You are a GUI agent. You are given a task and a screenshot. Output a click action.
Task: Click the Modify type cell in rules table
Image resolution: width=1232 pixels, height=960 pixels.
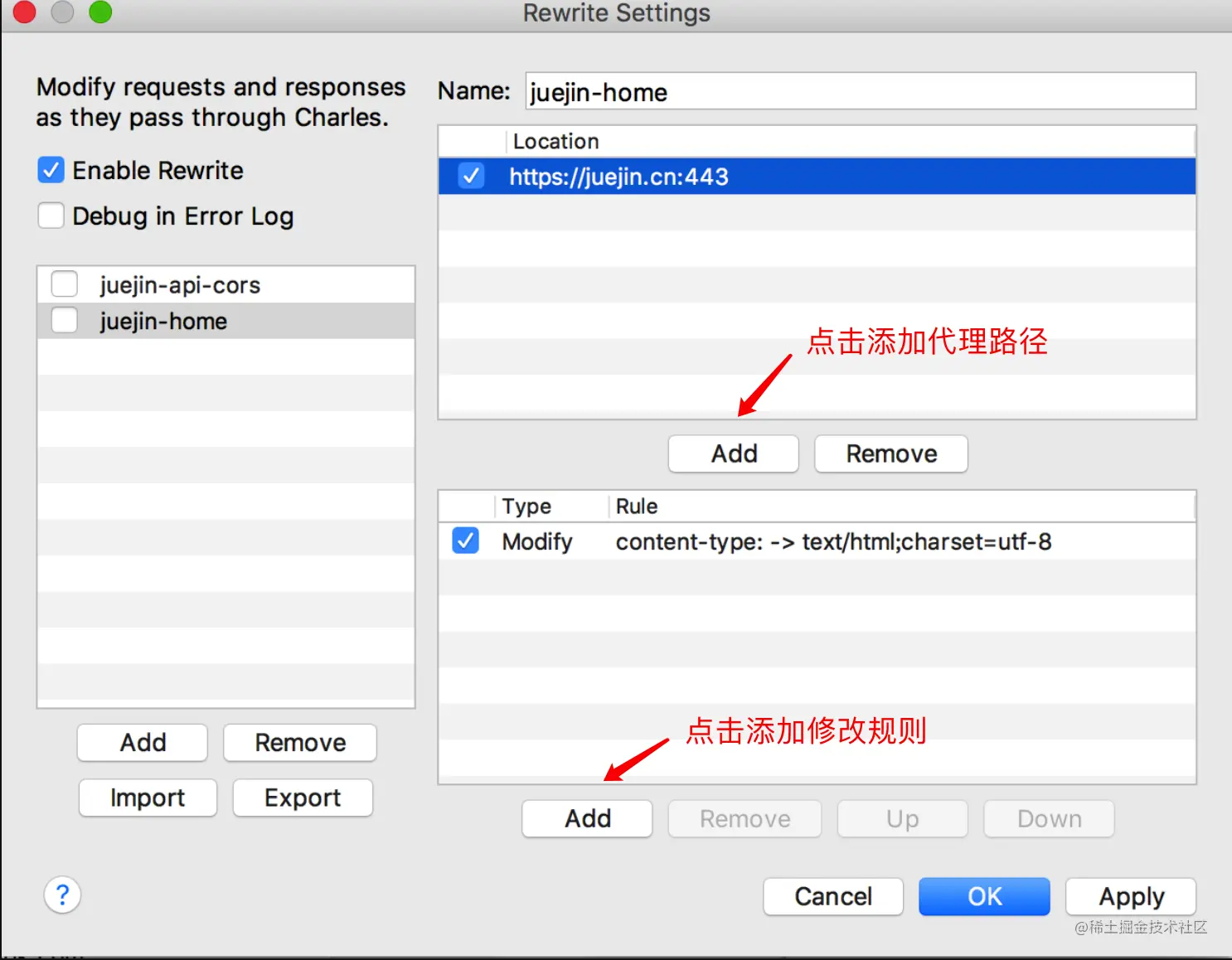pos(537,541)
